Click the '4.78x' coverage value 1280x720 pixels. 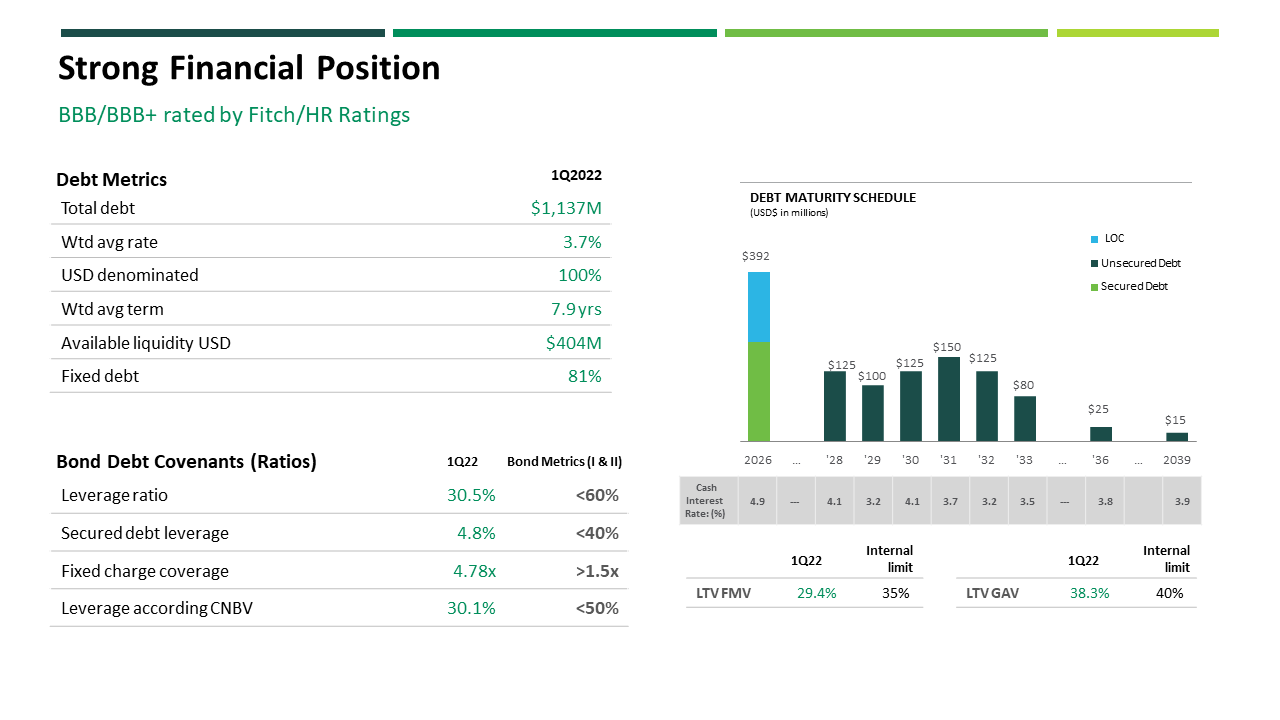474,571
